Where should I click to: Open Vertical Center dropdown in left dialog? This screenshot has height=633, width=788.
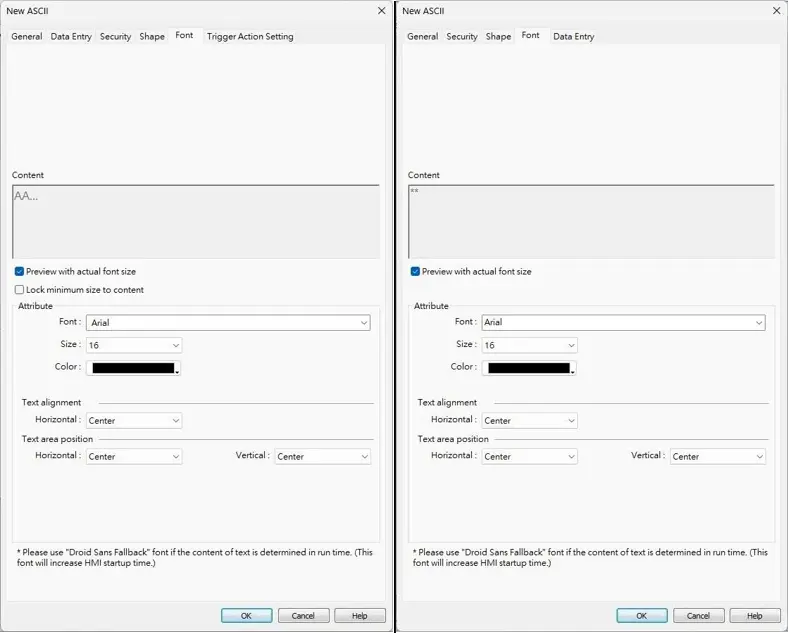click(323, 457)
